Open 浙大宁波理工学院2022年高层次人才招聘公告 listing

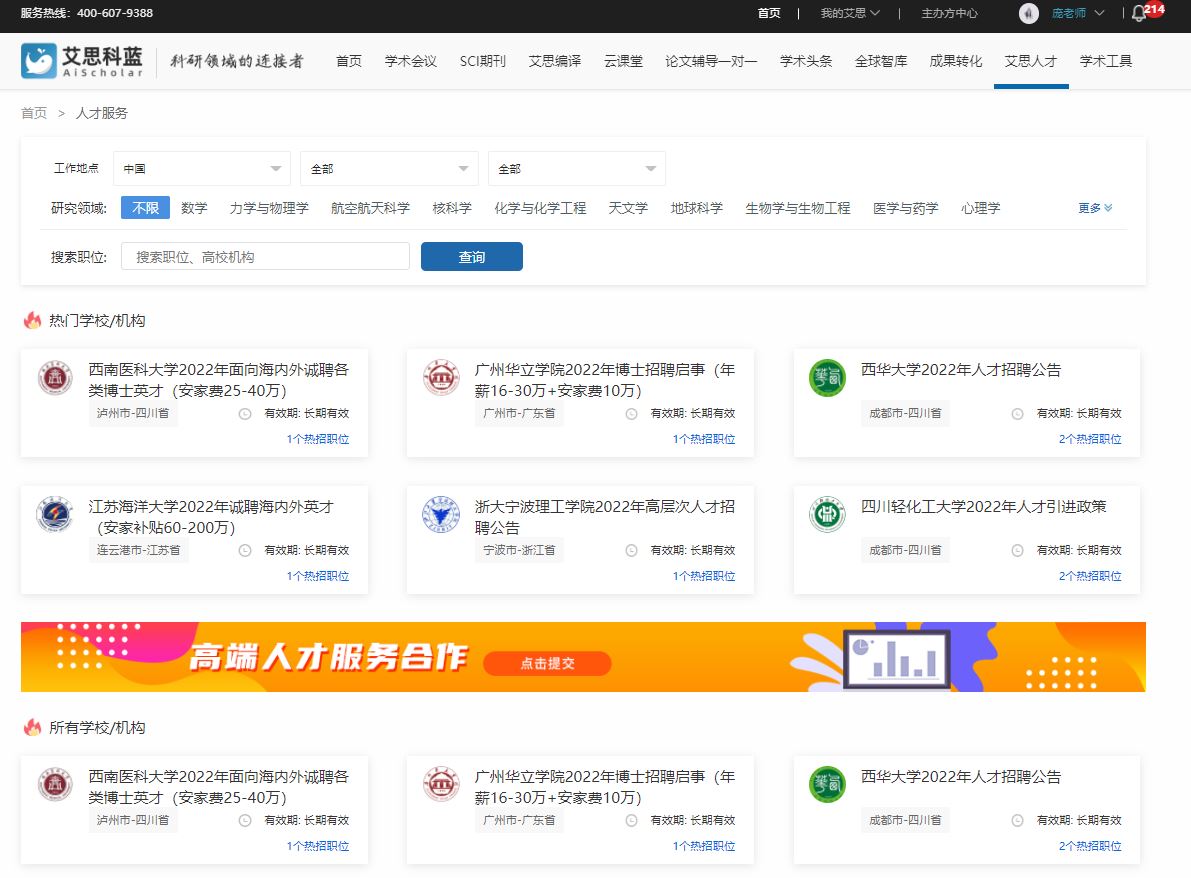point(605,516)
